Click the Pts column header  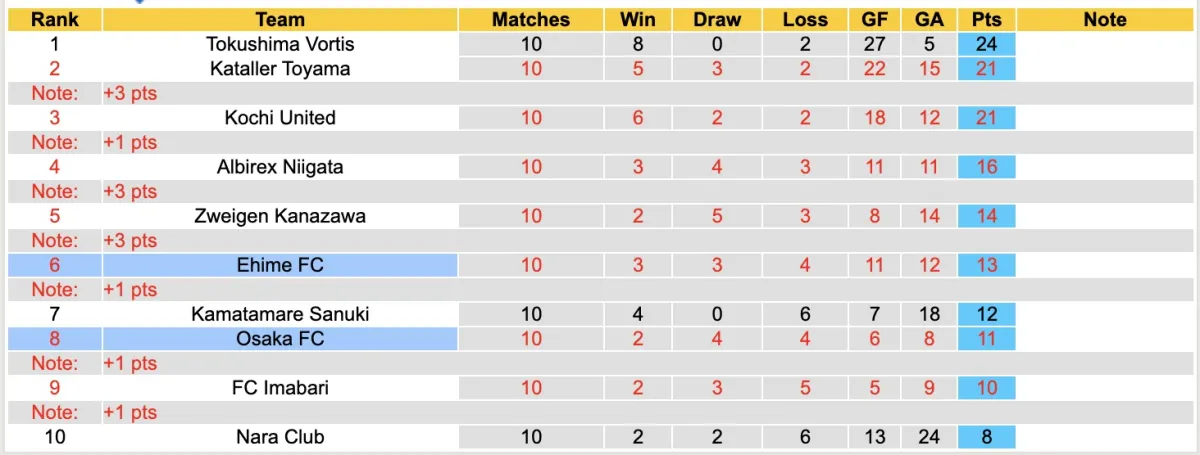[x=986, y=19]
